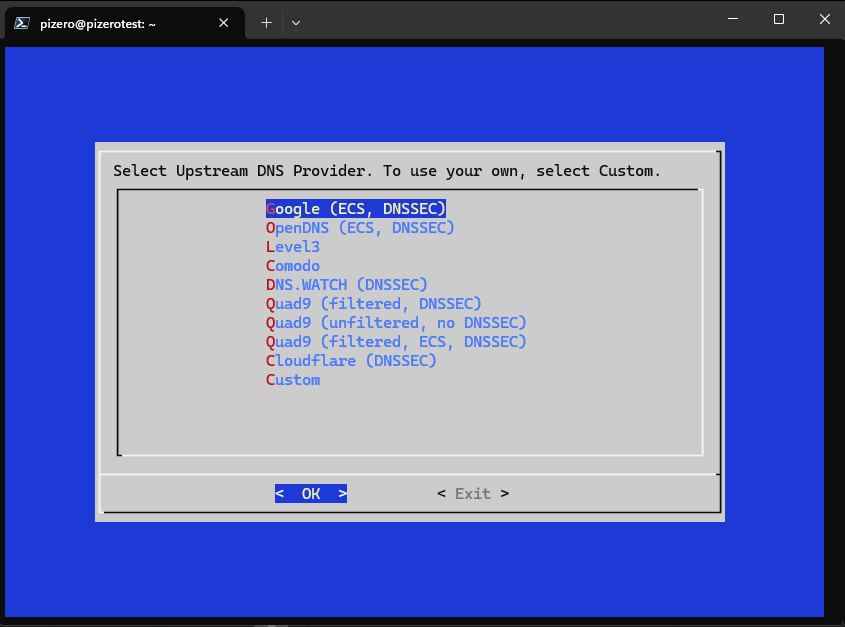This screenshot has width=845, height=627.
Task: Select Quad9 (unfiltered, no DNSSEC) entry
Action: pos(396,323)
